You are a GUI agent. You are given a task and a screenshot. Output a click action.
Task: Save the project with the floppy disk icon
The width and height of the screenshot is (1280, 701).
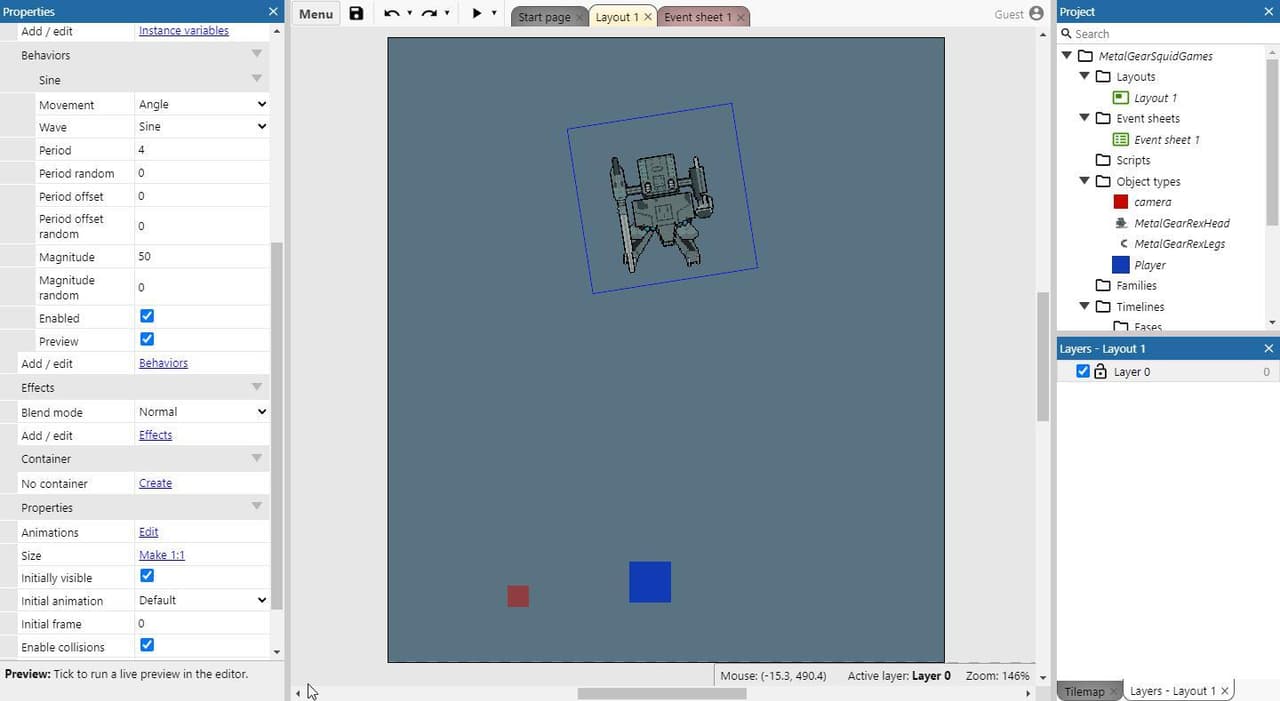(x=356, y=14)
